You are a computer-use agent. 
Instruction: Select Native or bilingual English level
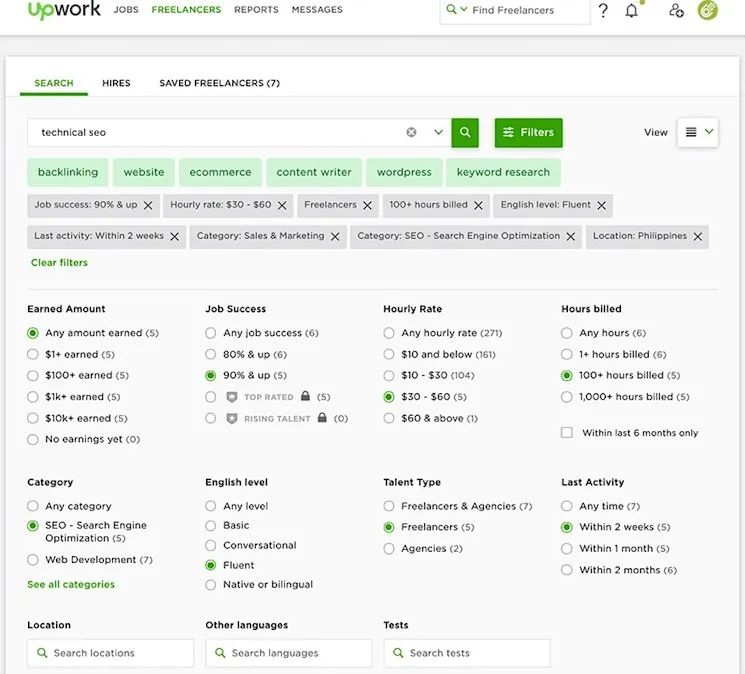click(x=210, y=585)
